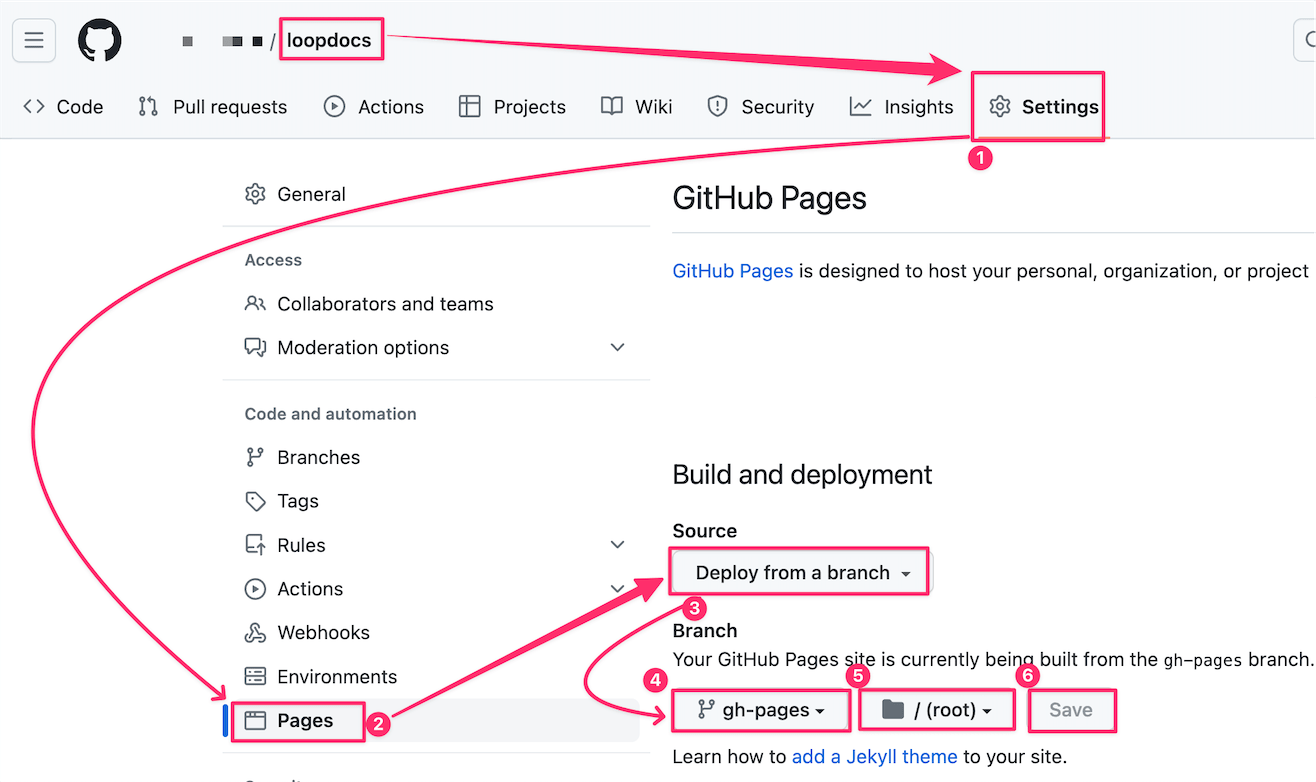The image size is (1316, 782).
Task: Open the / (root) folder dropdown
Action: pos(937,710)
